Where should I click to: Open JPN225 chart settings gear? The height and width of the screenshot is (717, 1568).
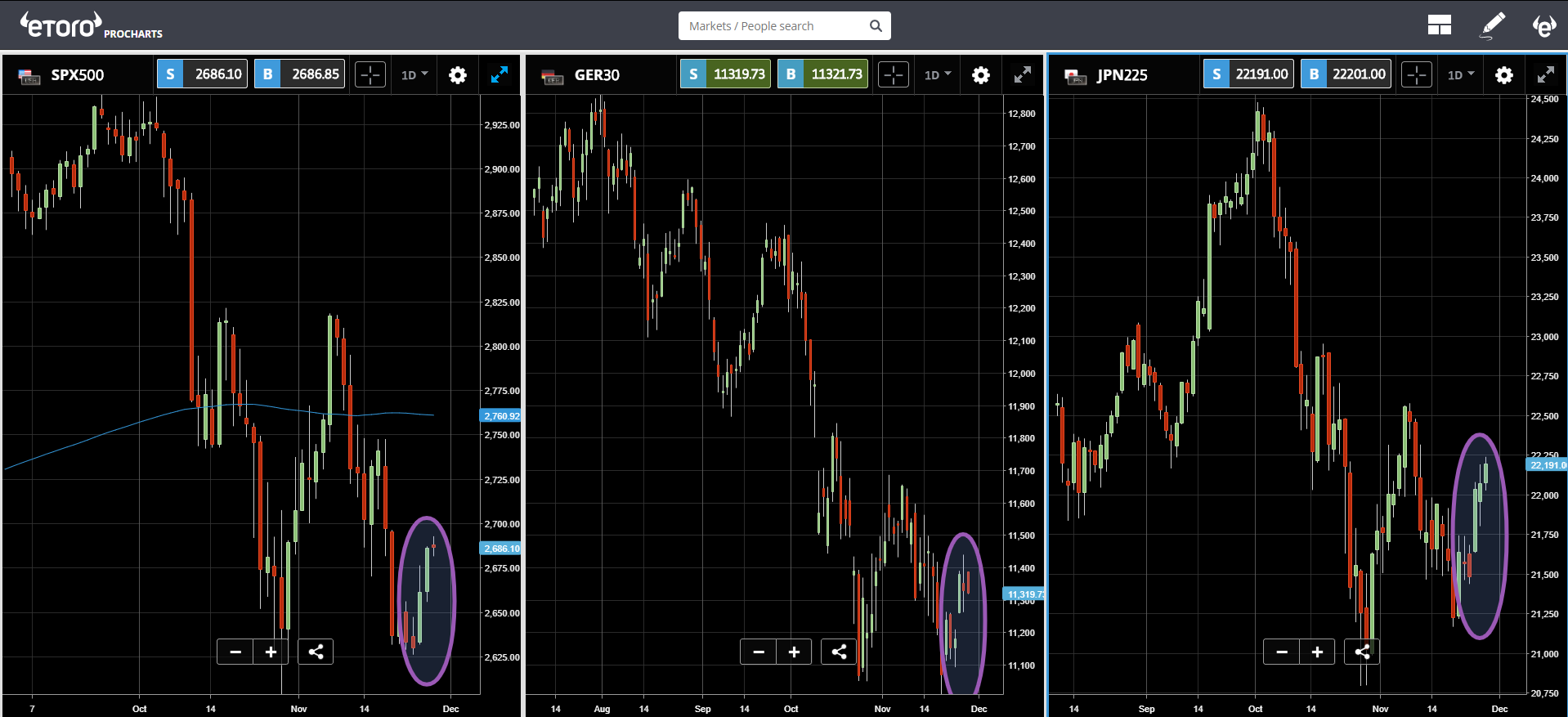1504,75
